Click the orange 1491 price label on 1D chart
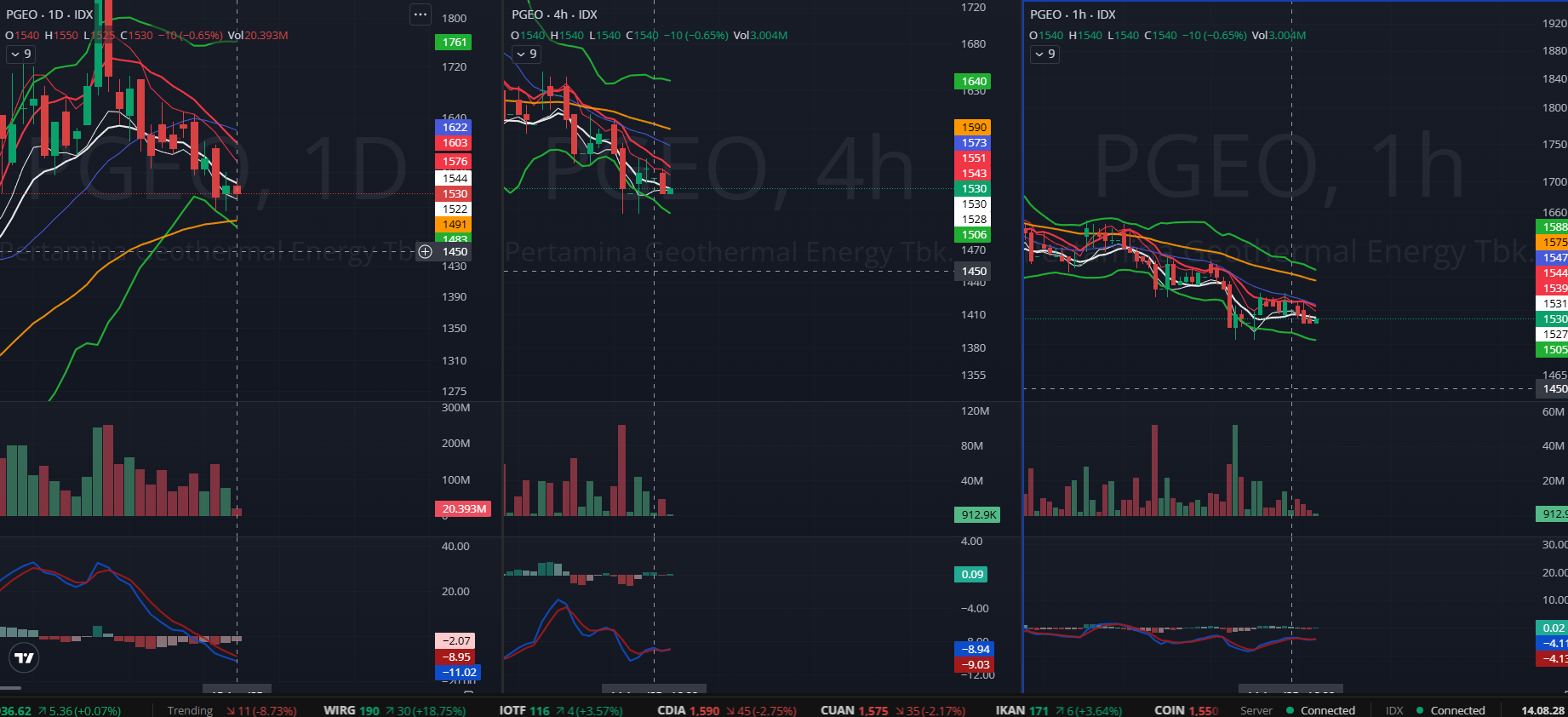The width and height of the screenshot is (1568, 717). pyautogui.click(x=455, y=224)
